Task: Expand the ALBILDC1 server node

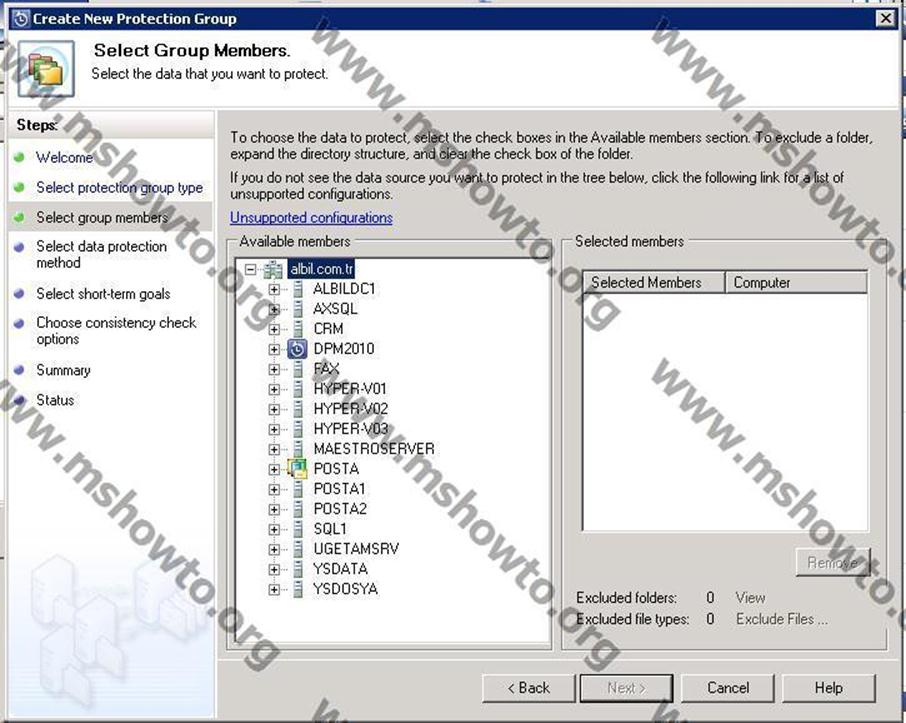Action: tap(274, 289)
